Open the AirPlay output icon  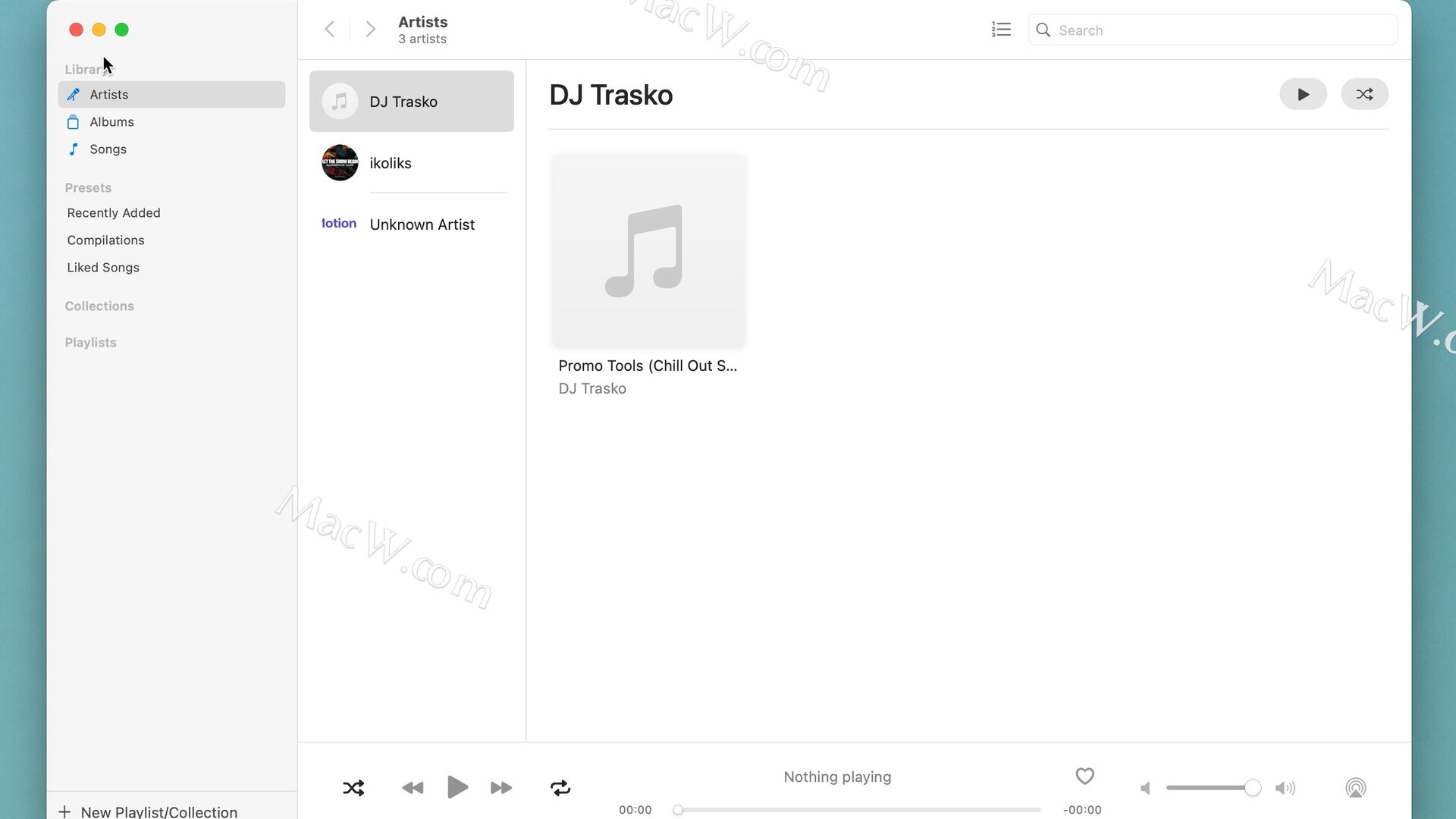1356,788
